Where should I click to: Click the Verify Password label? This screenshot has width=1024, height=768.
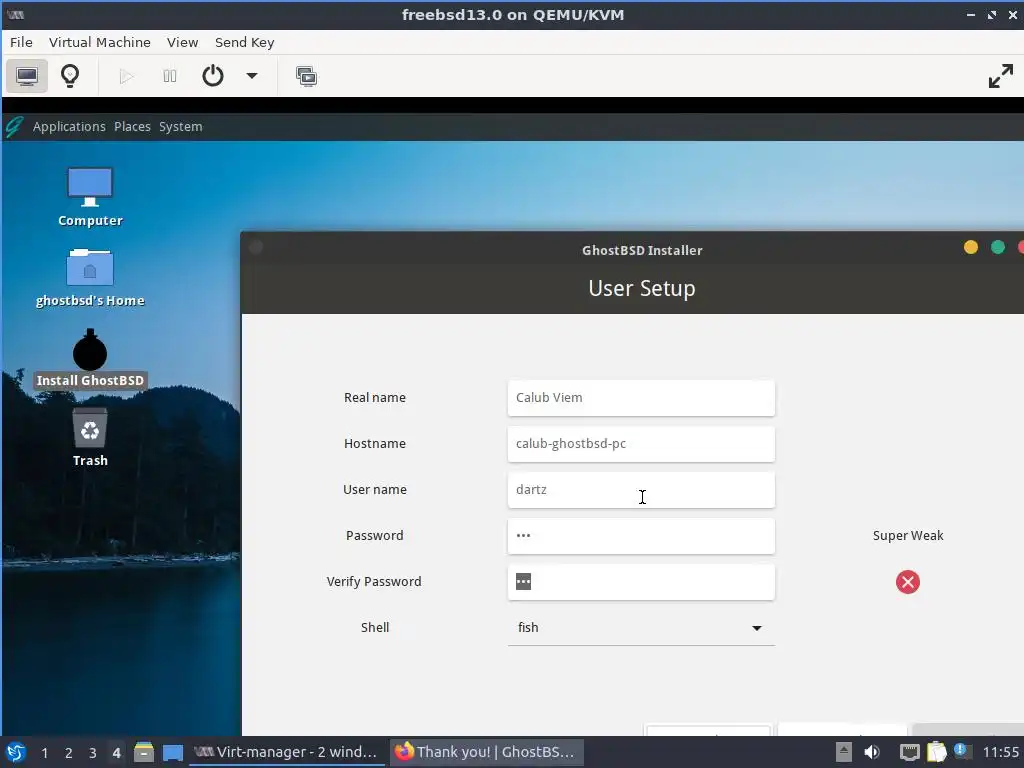pos(374,582)
